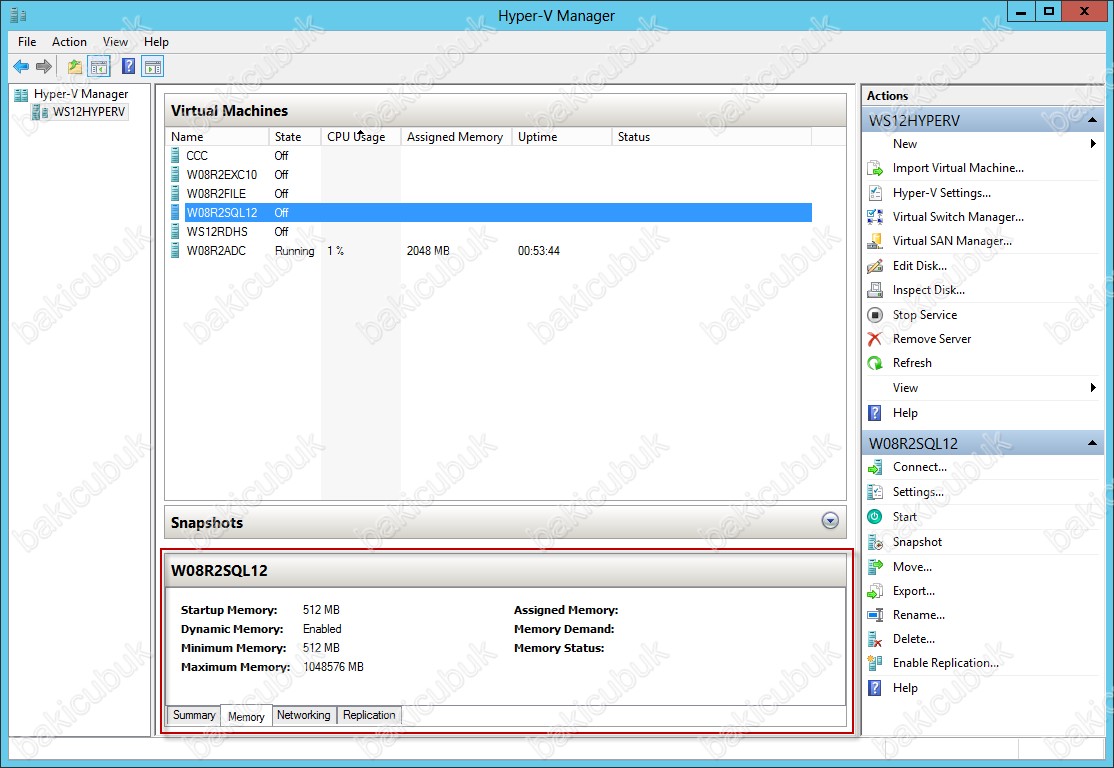Click the Snapshot camera icon
This screenshot has height=768, width=1114.
(875, 542)
